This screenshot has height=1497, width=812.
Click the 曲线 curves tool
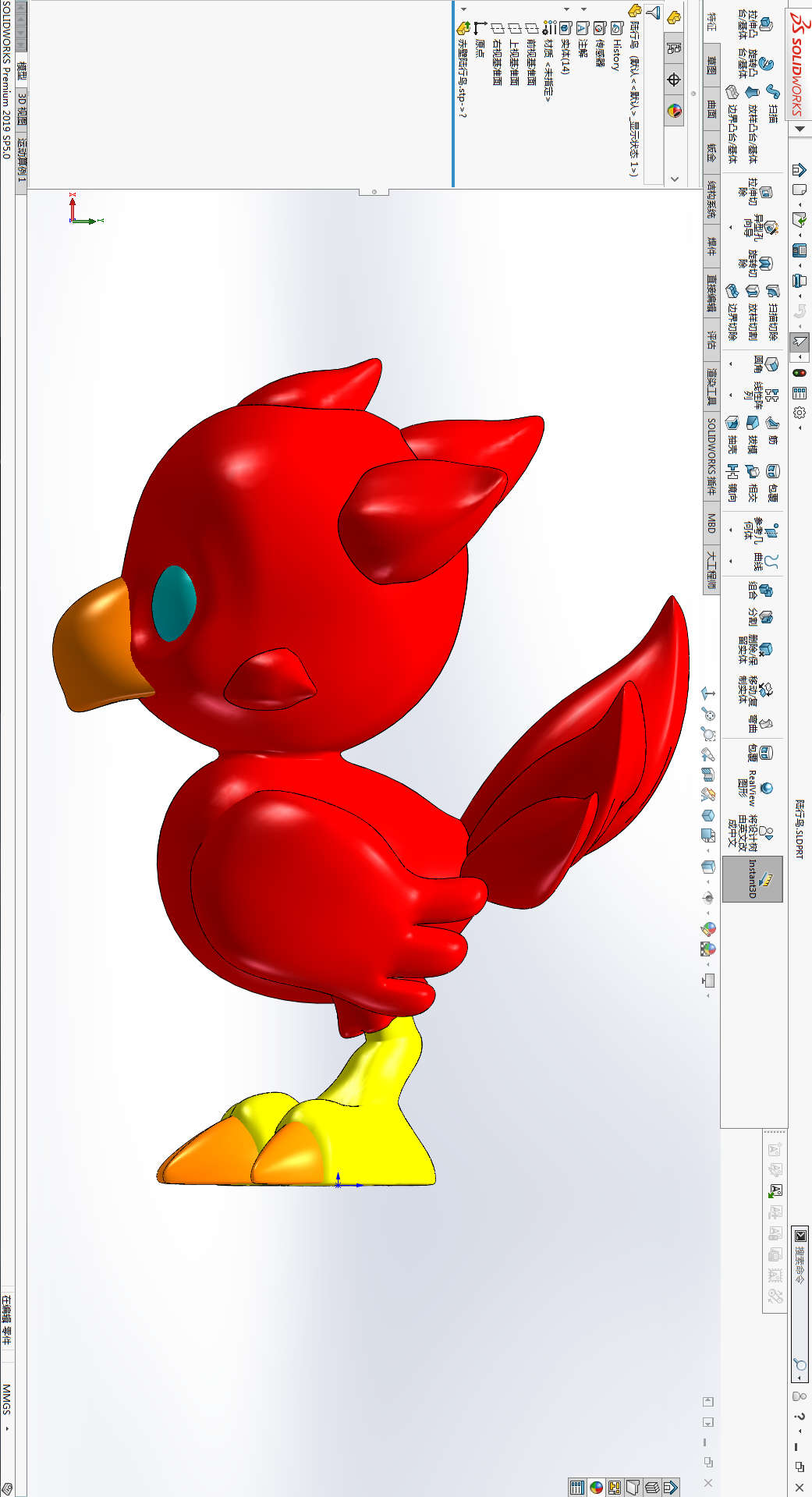click(x=764, y=562)
